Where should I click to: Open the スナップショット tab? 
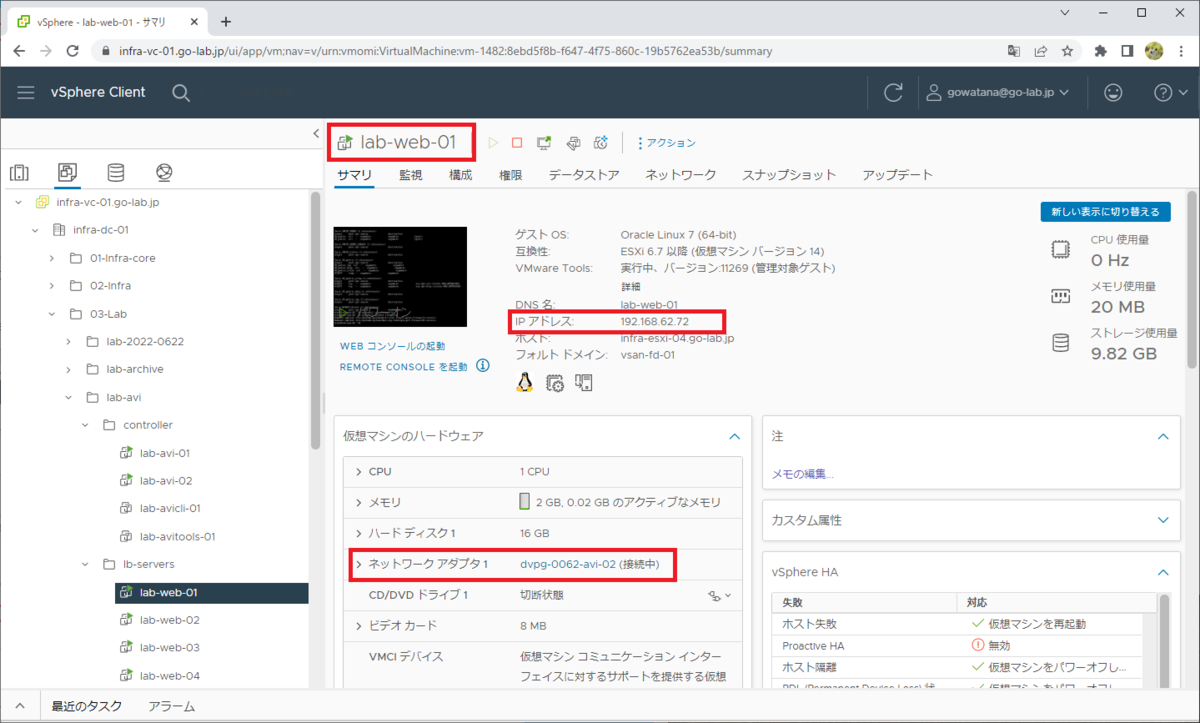[789, 175]
